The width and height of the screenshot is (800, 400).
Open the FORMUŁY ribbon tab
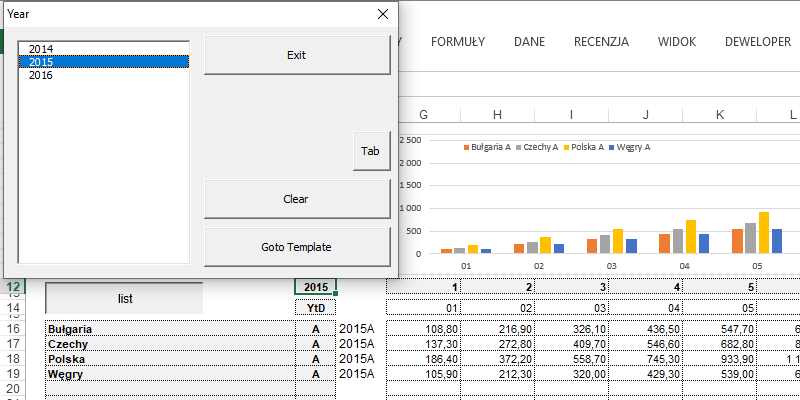pos(458,42)
